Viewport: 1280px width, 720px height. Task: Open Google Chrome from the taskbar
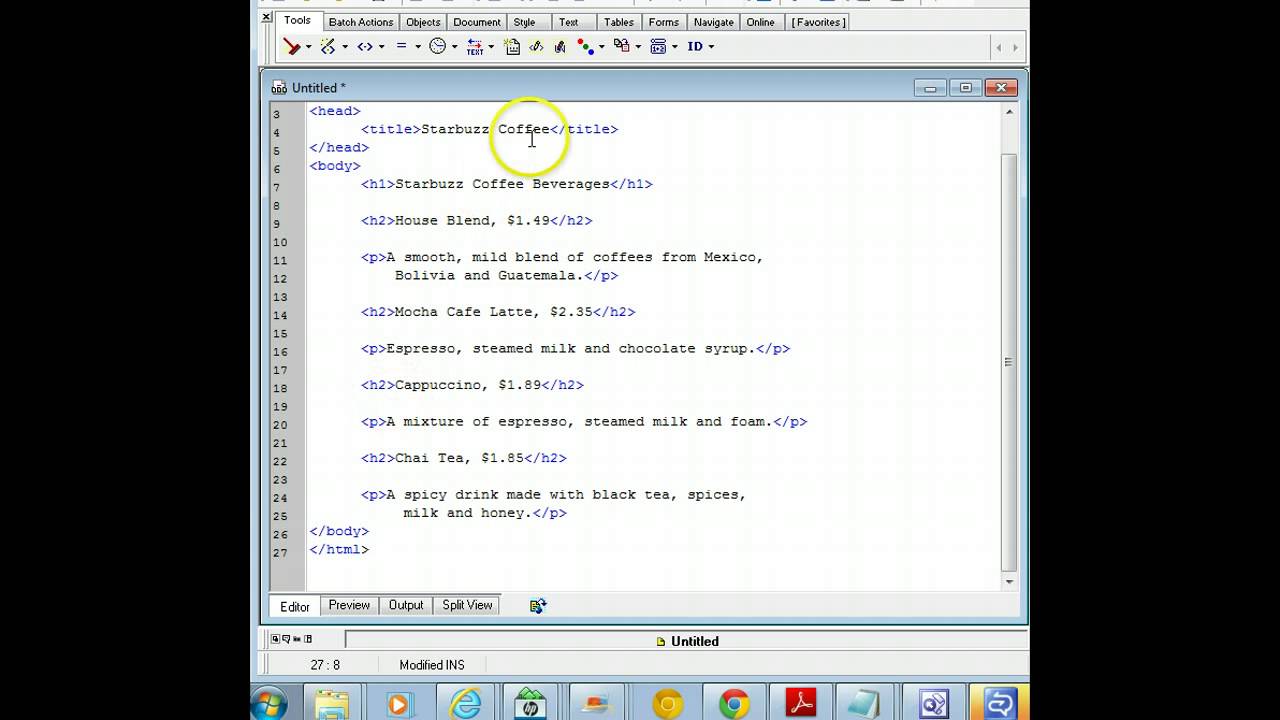733,704
